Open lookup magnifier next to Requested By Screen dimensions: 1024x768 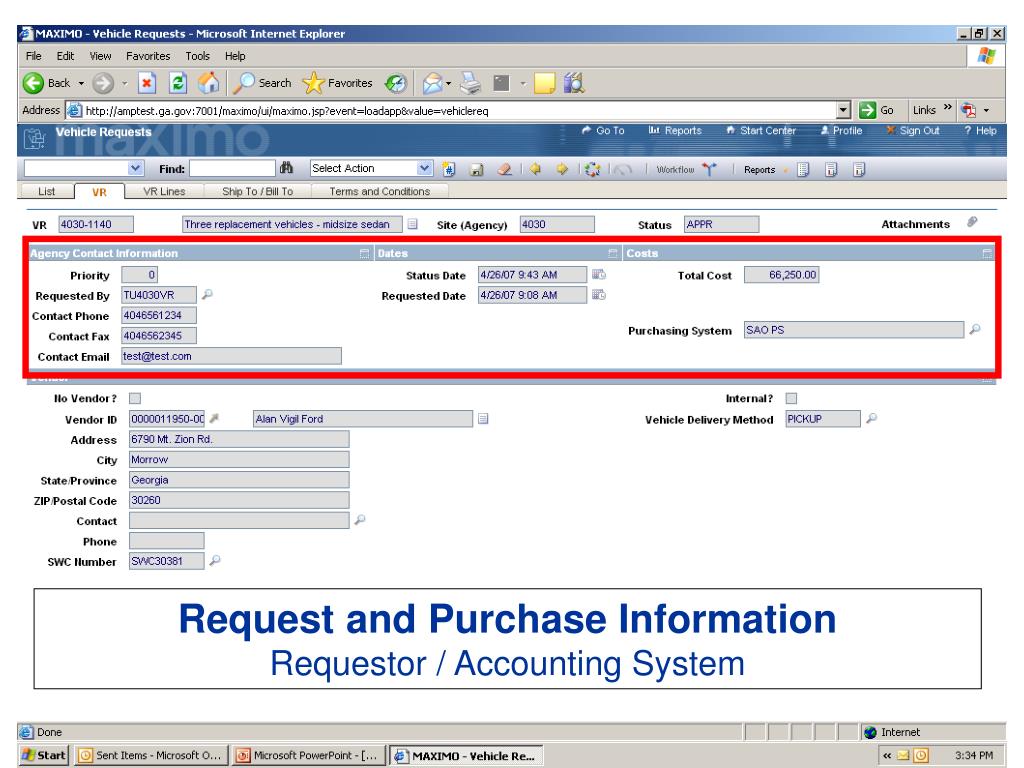click(x=207, y=295)
